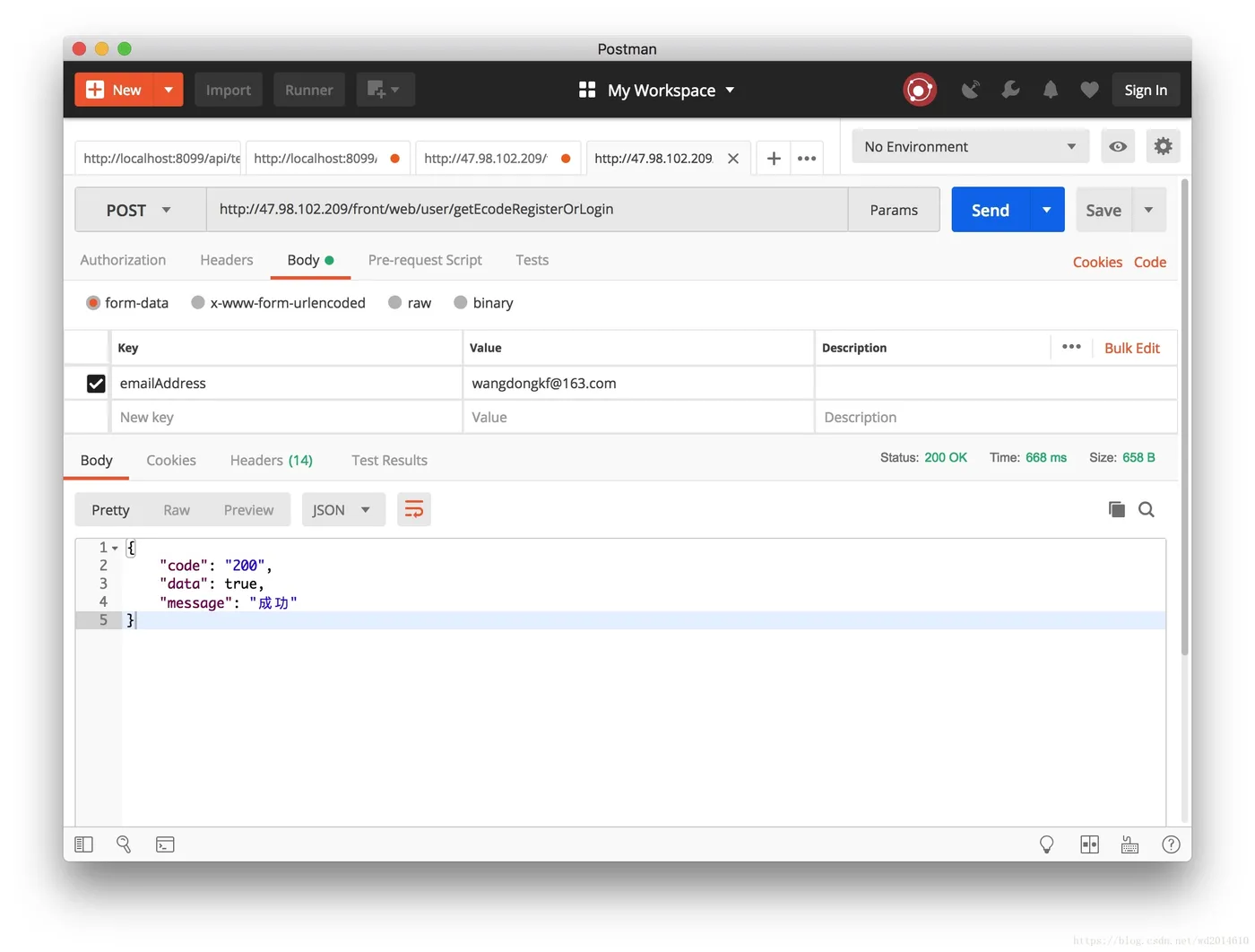Open POST method dropdown
1255x952 pixels.
coord(141,210)
